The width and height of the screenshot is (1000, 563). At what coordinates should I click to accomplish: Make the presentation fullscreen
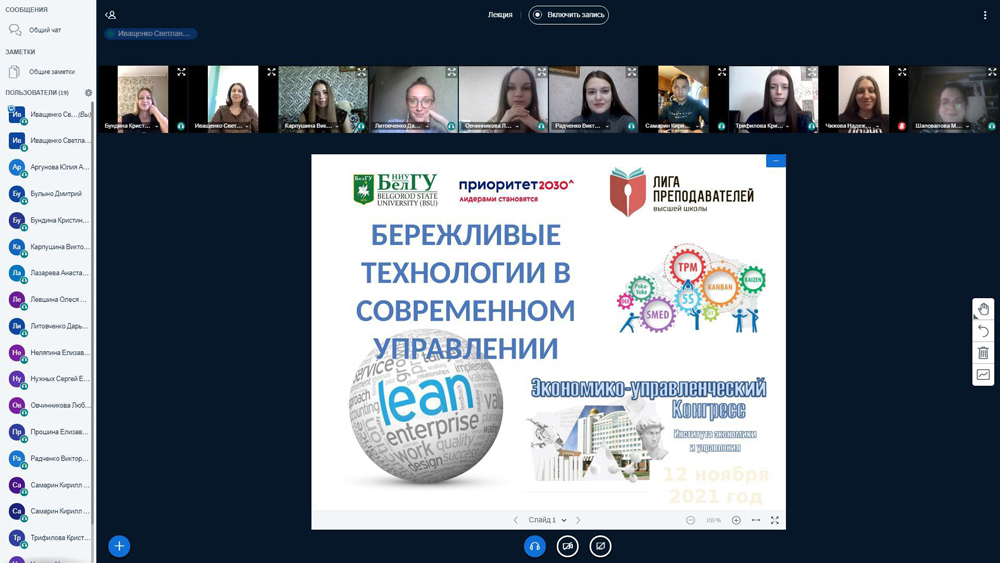tap(775, 520)
